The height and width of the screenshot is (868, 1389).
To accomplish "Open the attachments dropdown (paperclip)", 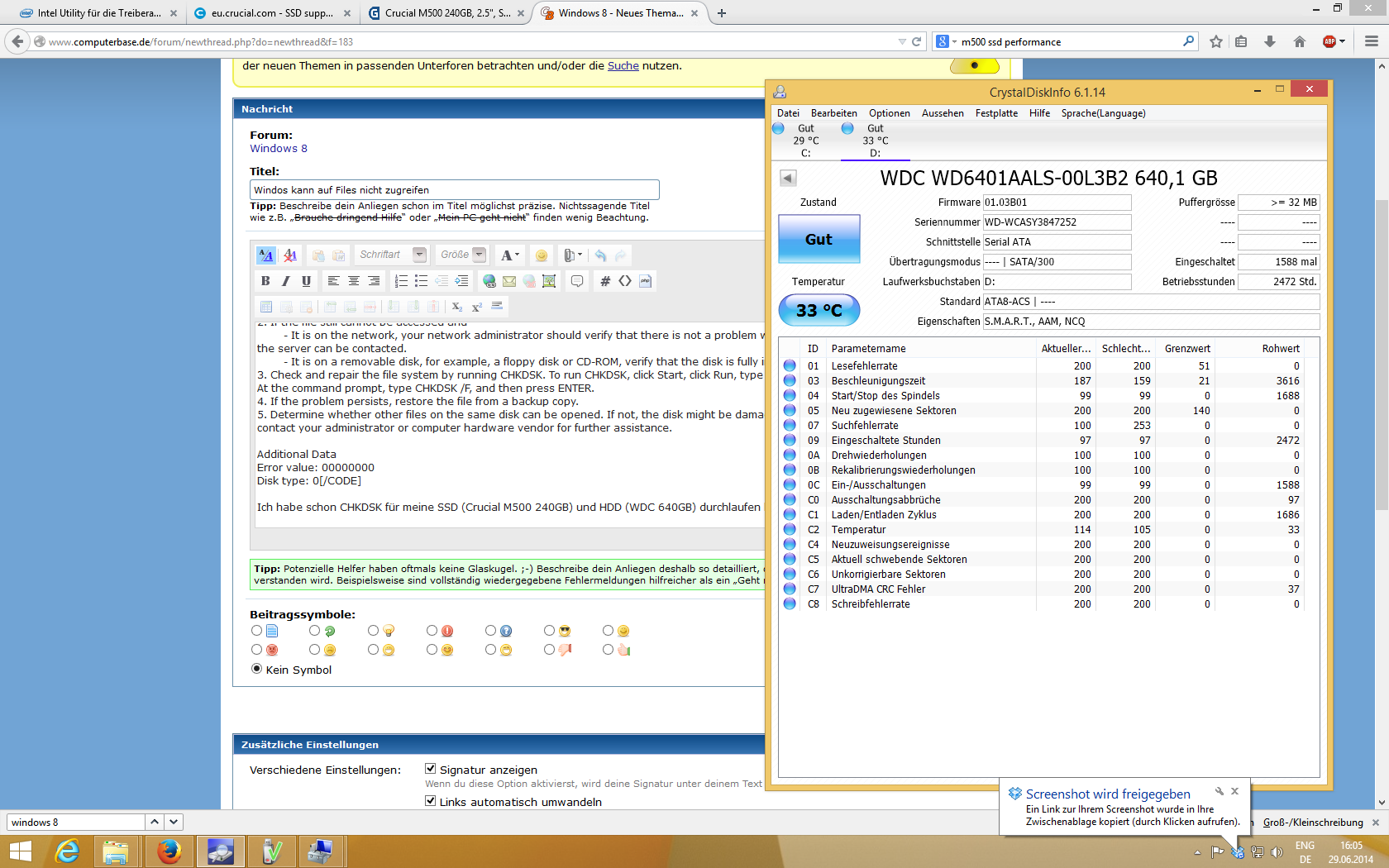I will 572,255.
